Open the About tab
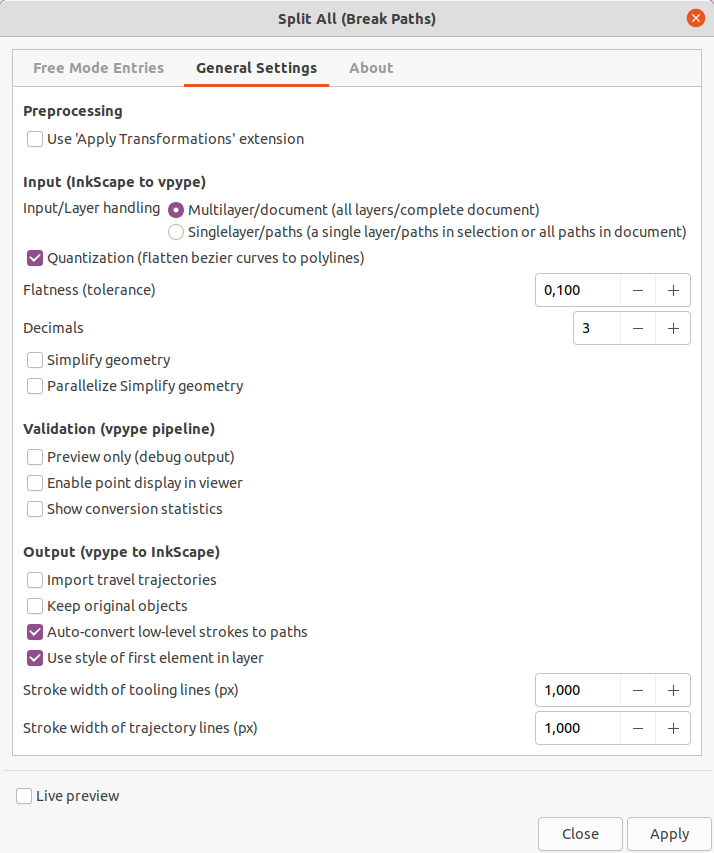This screenshot has height=853, width=714. [x=371, y=68]
